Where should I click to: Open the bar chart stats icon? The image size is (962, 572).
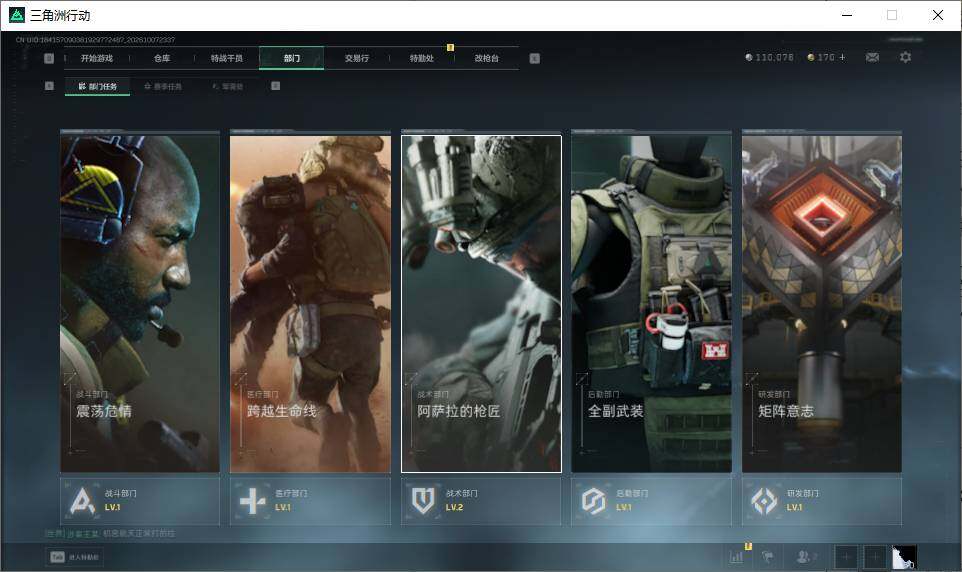(736, 557)
